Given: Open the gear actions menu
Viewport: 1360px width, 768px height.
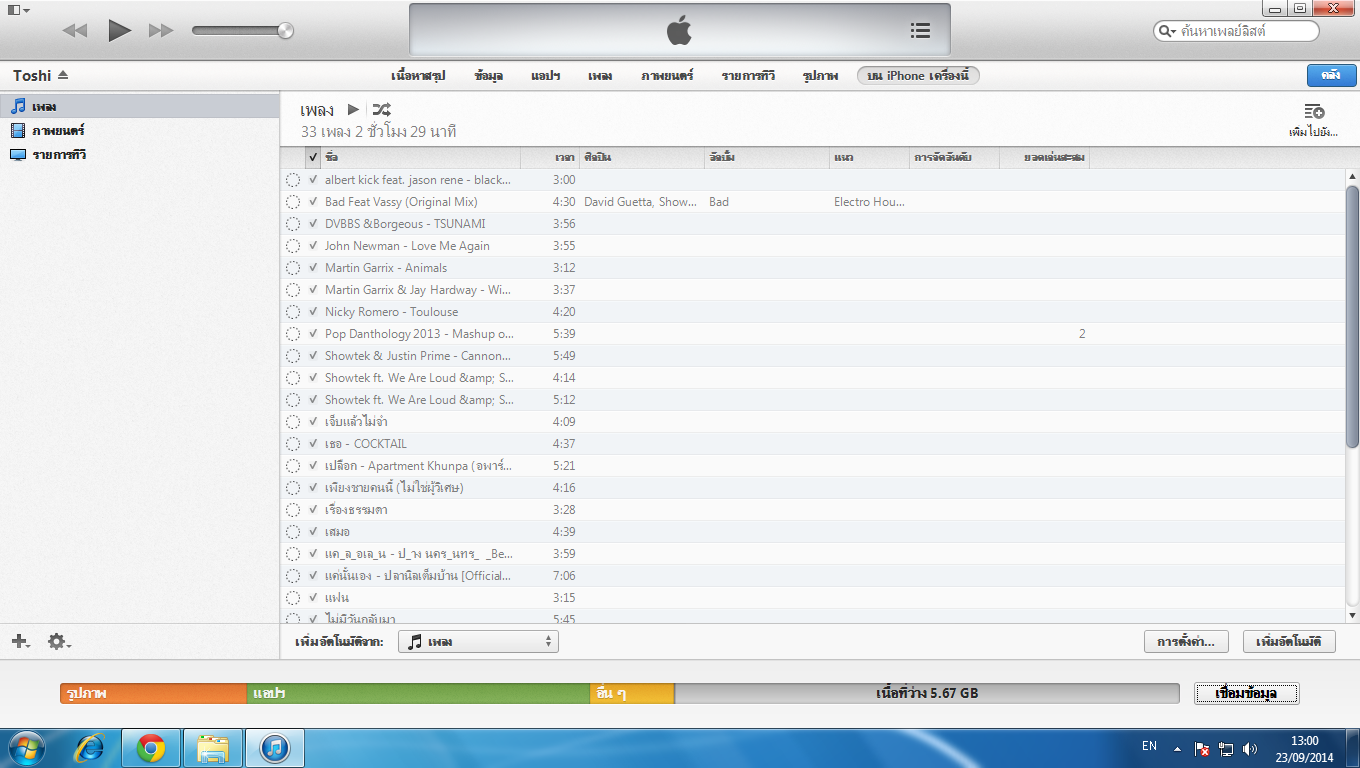Looking at the screenshot, I should [x=59, y=641].
